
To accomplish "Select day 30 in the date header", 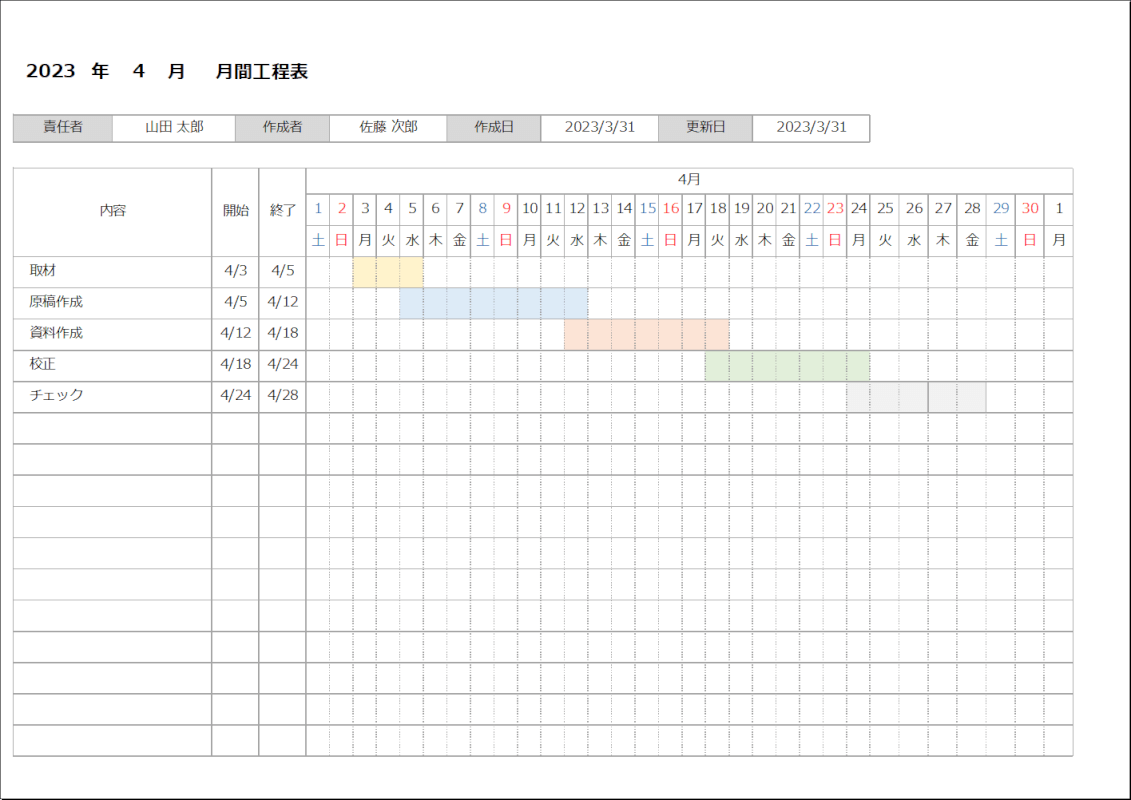I will 1030,209.
